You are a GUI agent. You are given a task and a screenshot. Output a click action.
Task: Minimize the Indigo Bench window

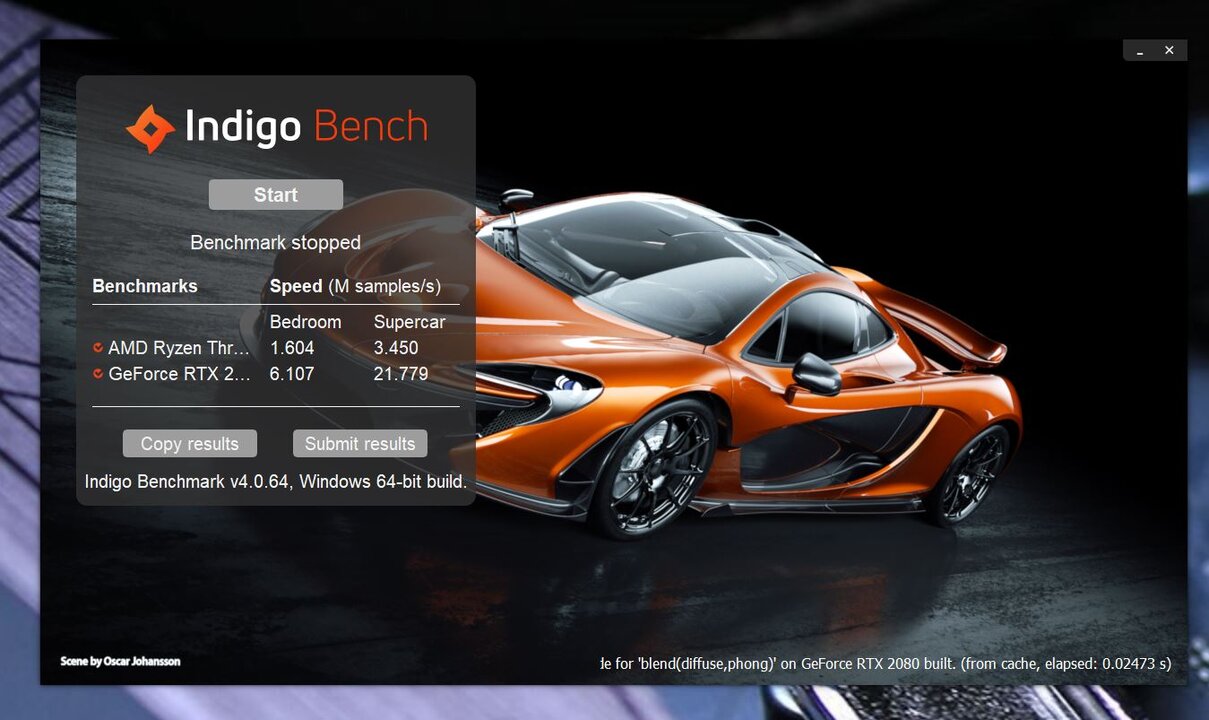tap(1140, 51)
